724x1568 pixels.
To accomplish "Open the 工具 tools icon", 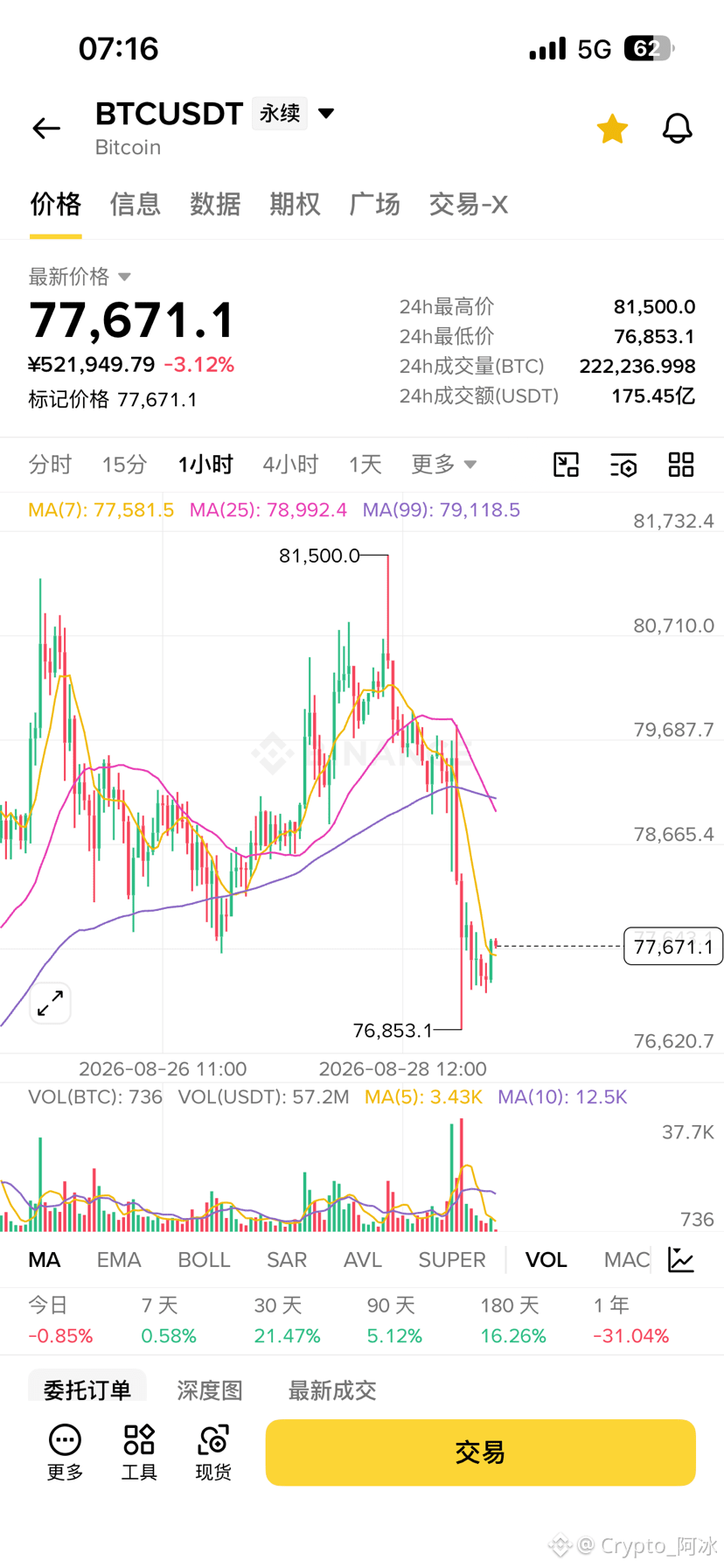I will pyautogui.click(x=139, y=1452).
